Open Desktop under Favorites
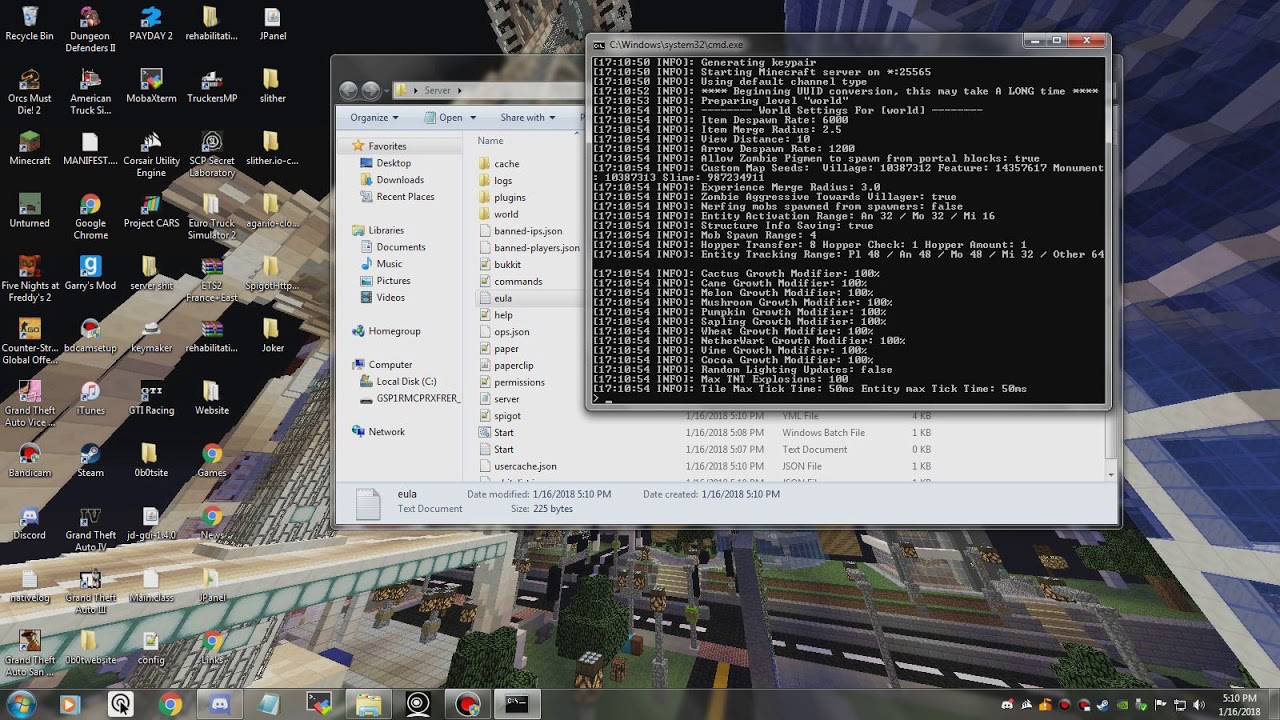Screen dimensions: 1280x720 click(x=393, y=163)
